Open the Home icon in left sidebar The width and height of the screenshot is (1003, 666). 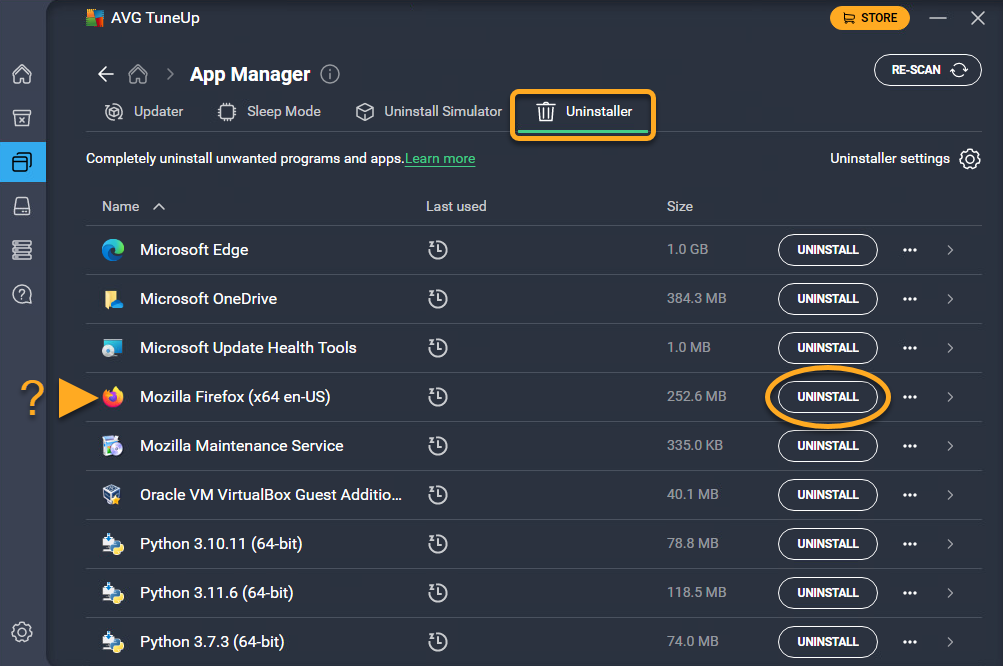22,74
